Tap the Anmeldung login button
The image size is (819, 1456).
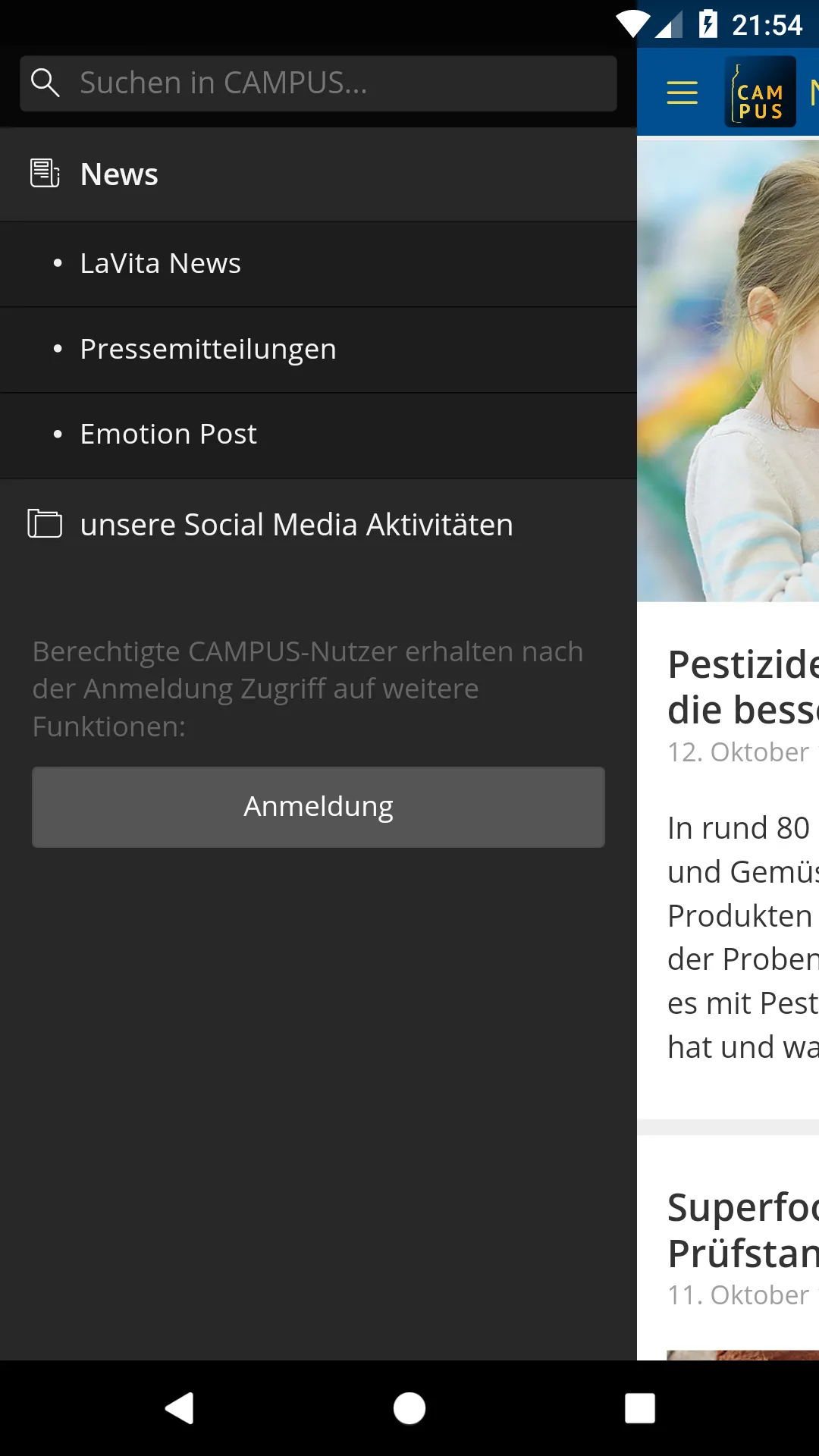point(318,807)
